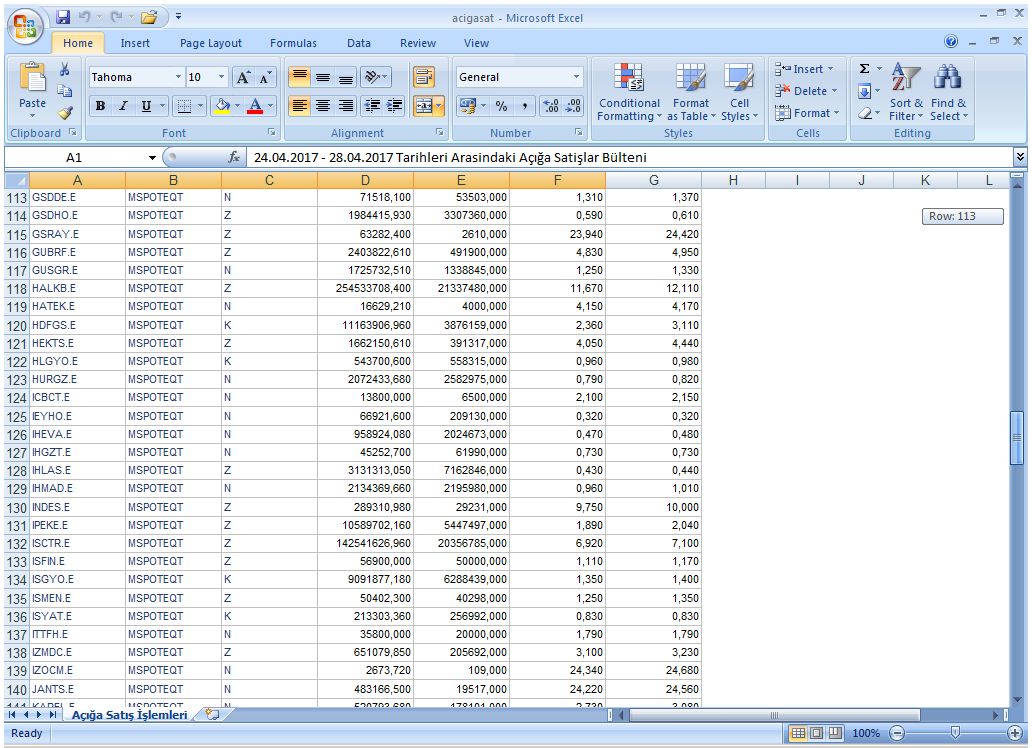Image resolution: width=1032 pixels, height=748 pixels.
Task: Open the font name Tahoma dropdown
Action: (x=178, y=77)
